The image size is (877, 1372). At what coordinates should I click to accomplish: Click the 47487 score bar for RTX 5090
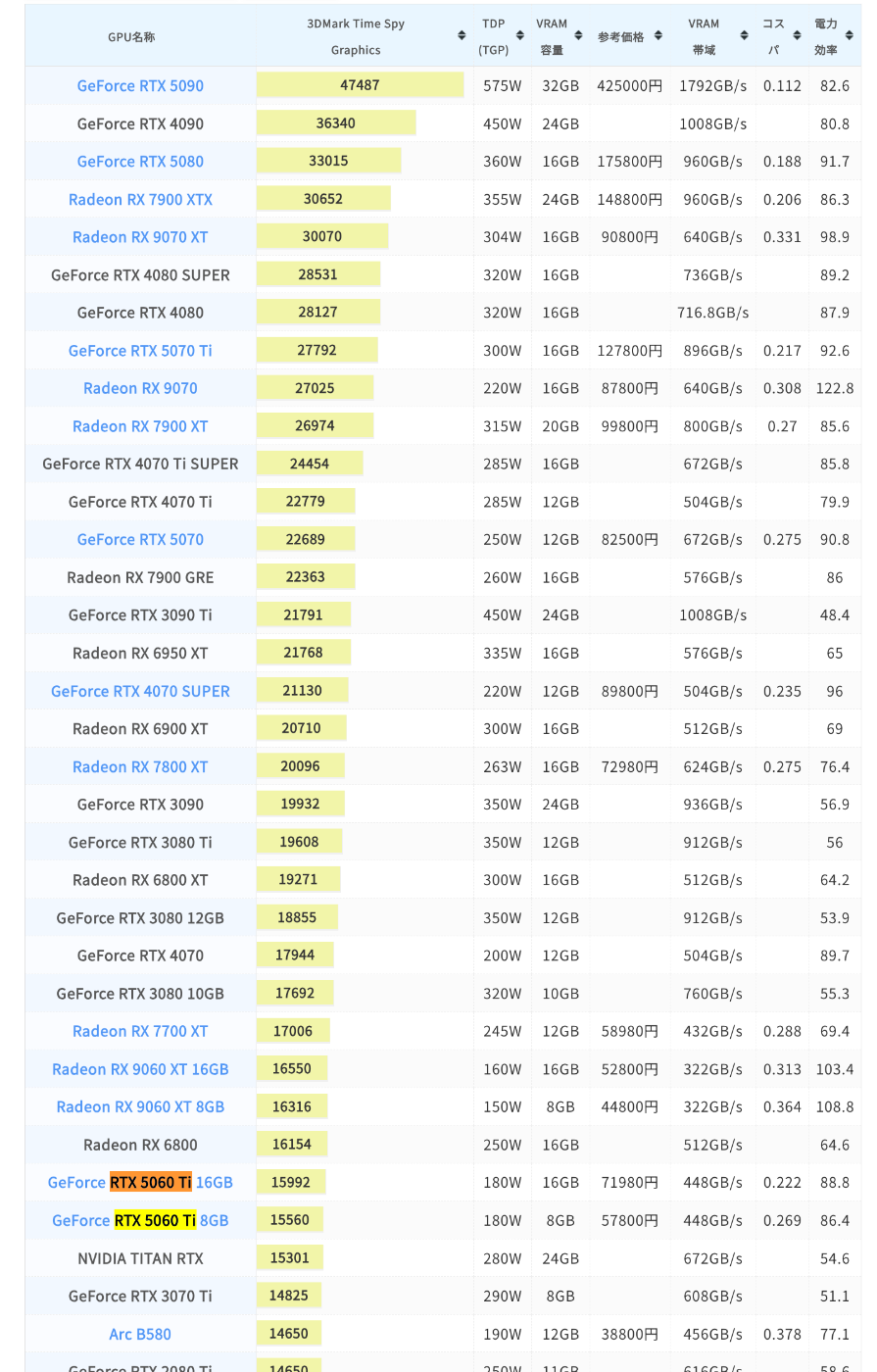click(x=360, y=85)
